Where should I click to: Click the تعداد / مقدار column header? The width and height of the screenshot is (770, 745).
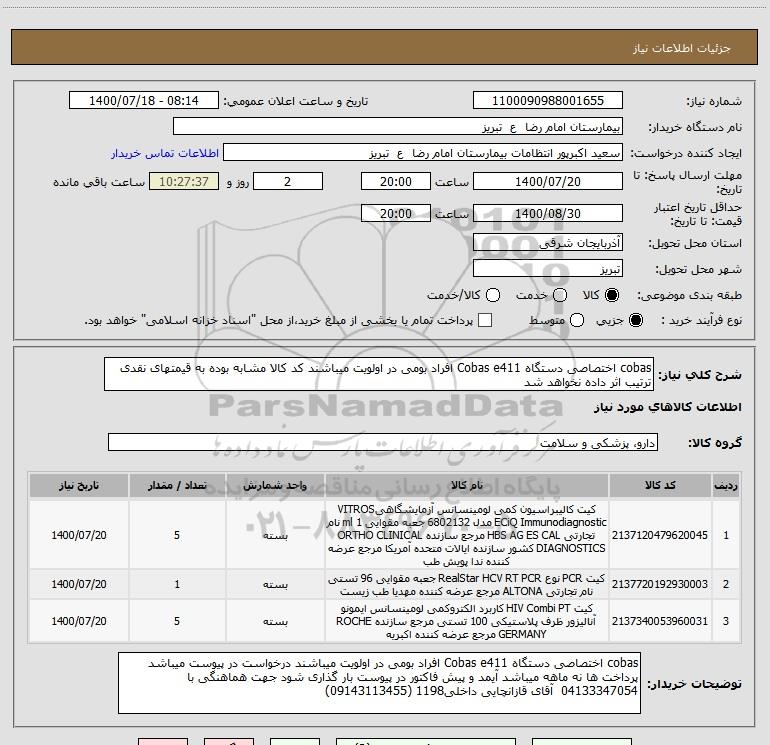coord(177,485)
